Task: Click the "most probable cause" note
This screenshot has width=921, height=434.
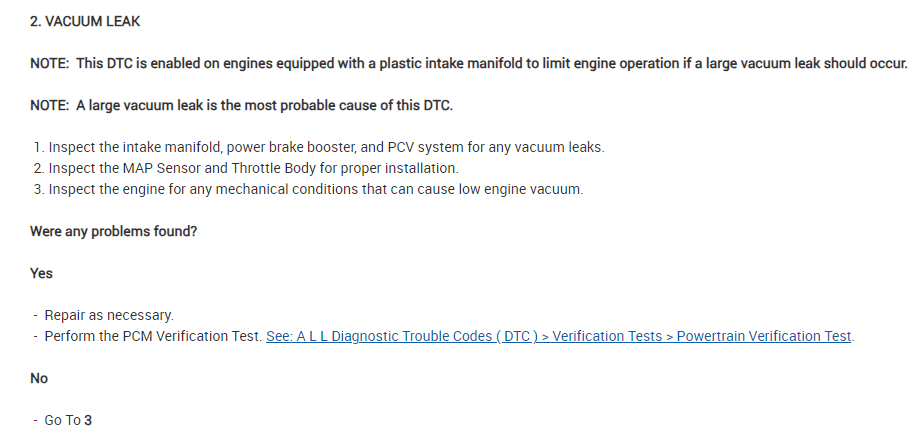Action: (242, 105)
